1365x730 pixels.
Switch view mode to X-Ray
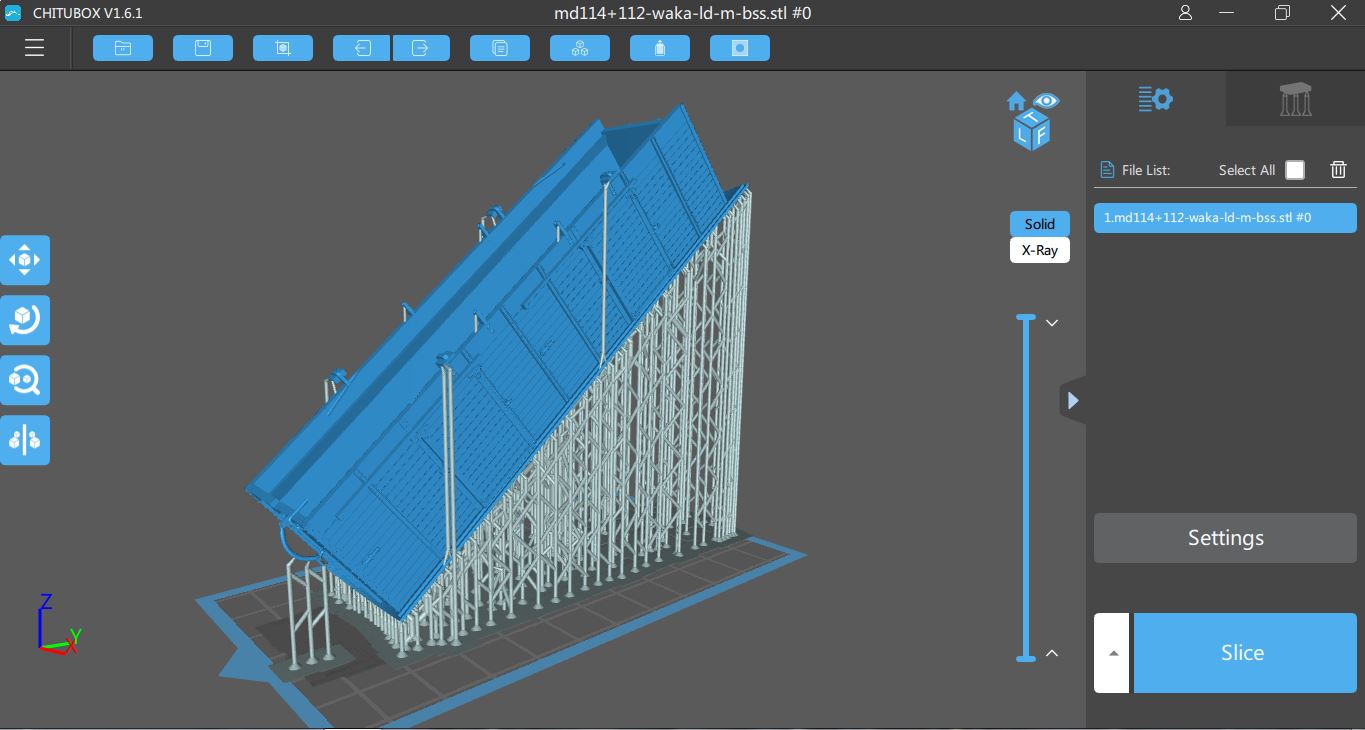(1039, 250)
